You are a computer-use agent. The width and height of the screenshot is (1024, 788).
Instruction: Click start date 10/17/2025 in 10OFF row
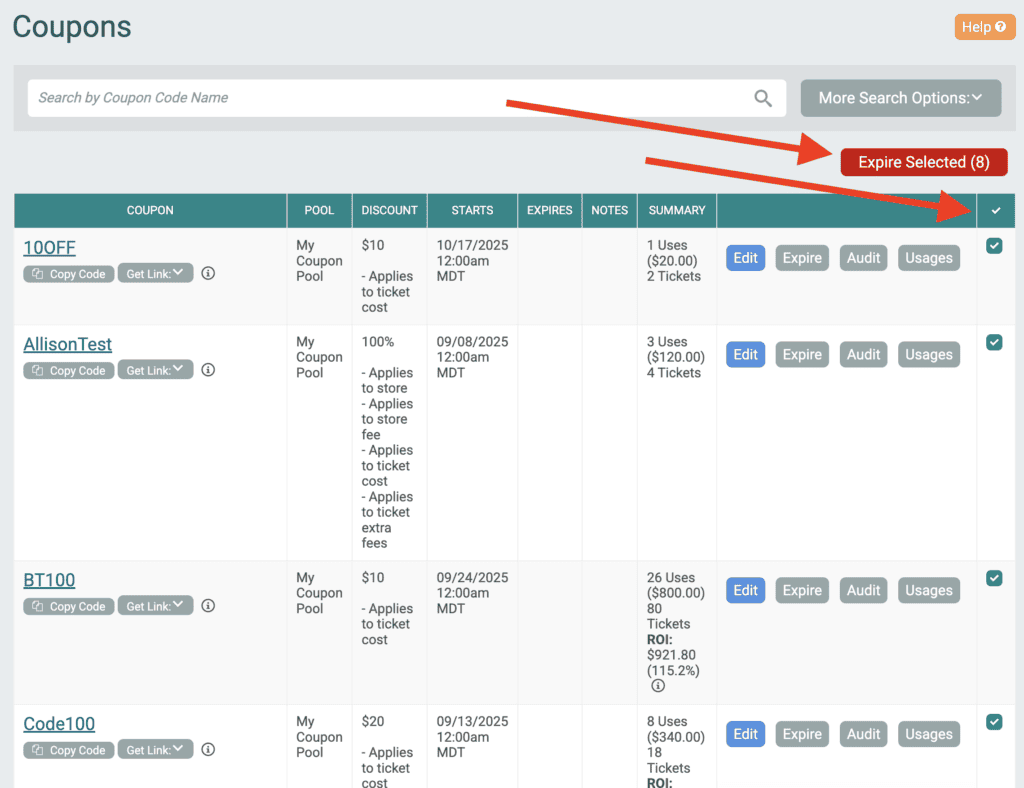[472, 245]
